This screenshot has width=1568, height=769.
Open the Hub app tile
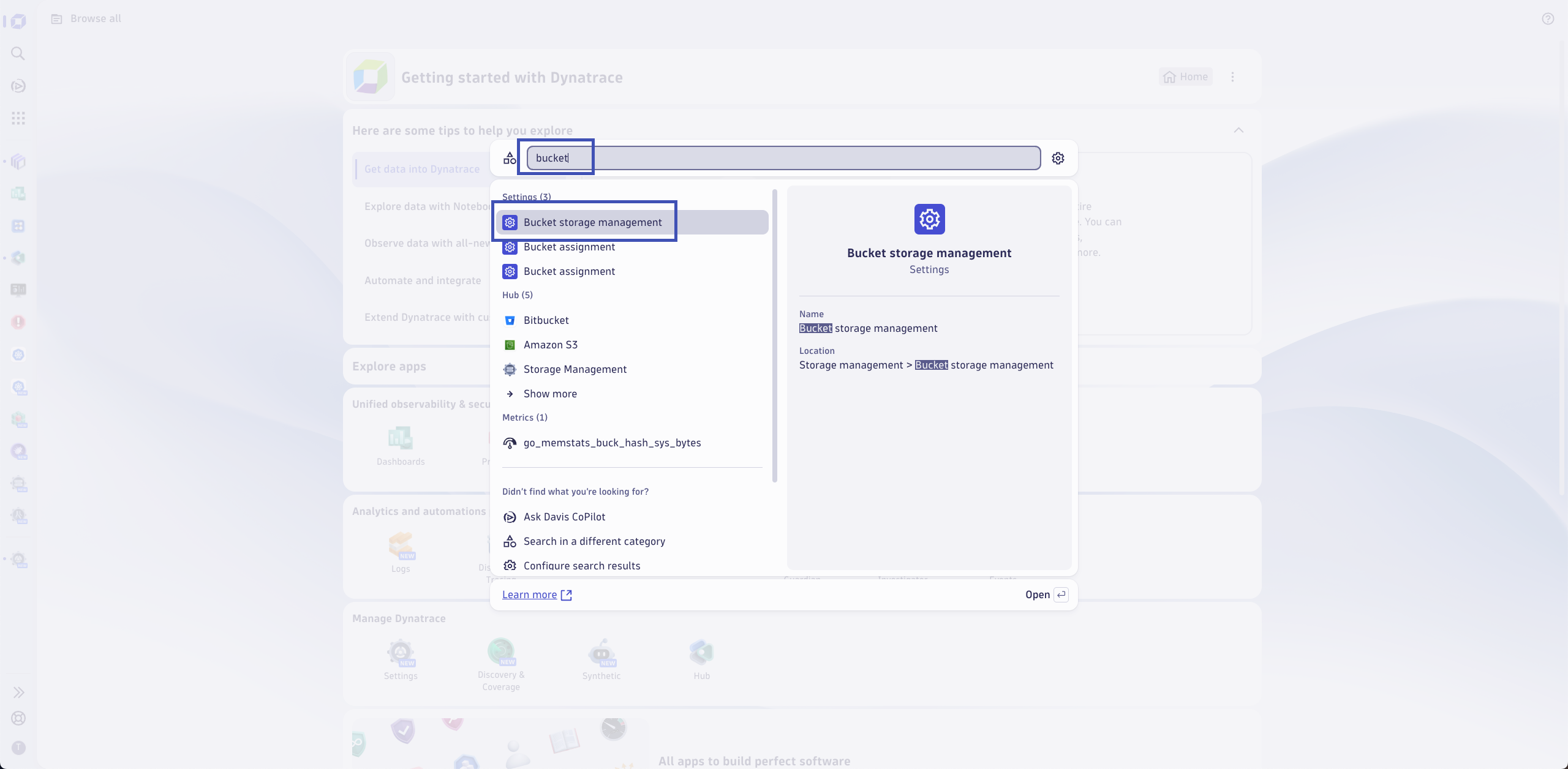click(x=702, y=659)
